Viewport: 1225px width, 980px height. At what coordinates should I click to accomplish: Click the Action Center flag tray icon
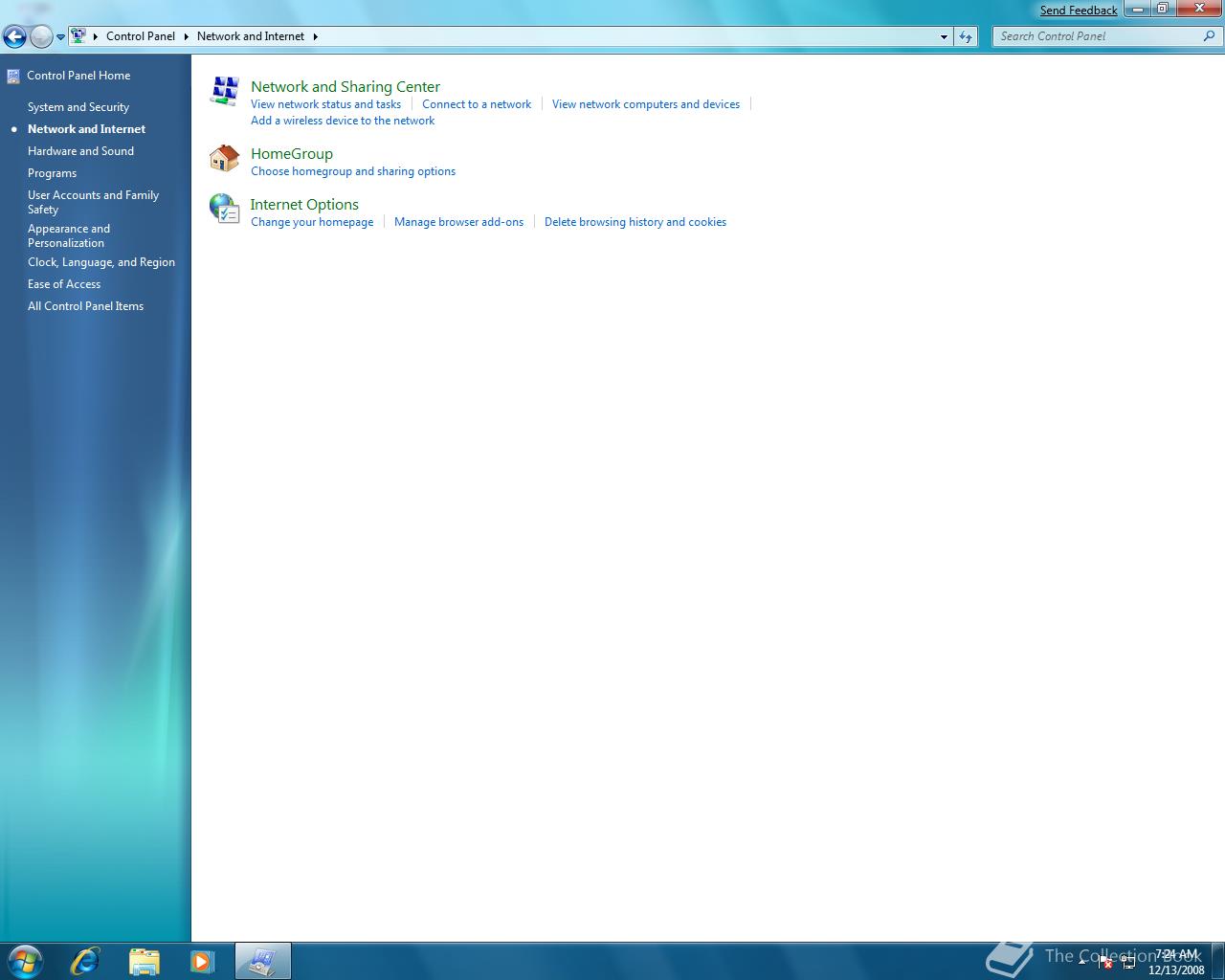click(1104, 962)
